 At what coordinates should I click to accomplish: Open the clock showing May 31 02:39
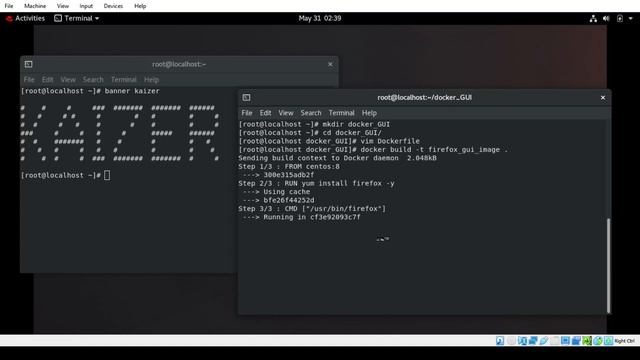pos(320,18)
